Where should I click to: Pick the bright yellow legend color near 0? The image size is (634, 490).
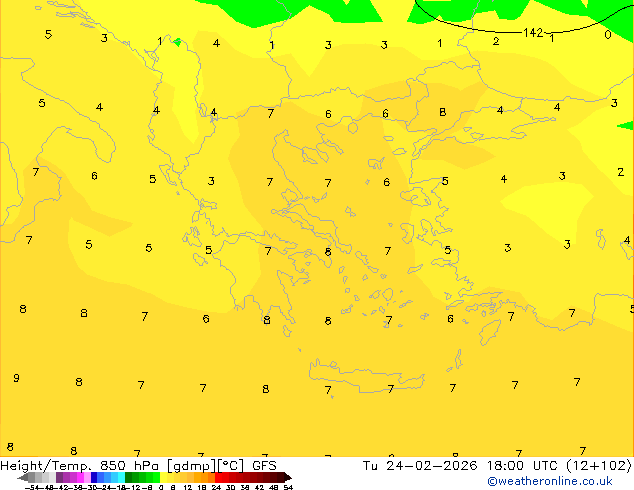click(x=163, y=477)
